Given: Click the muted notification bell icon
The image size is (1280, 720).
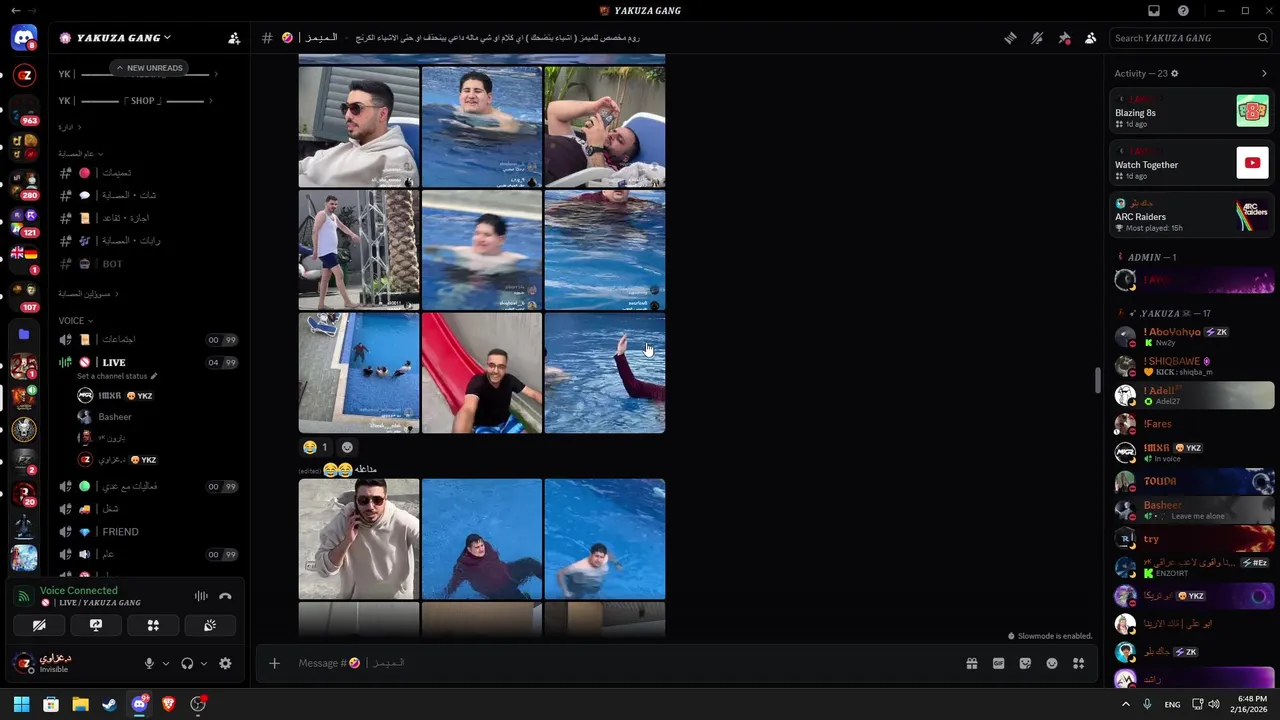Looking at the screenshot, I should point(1037,38).
